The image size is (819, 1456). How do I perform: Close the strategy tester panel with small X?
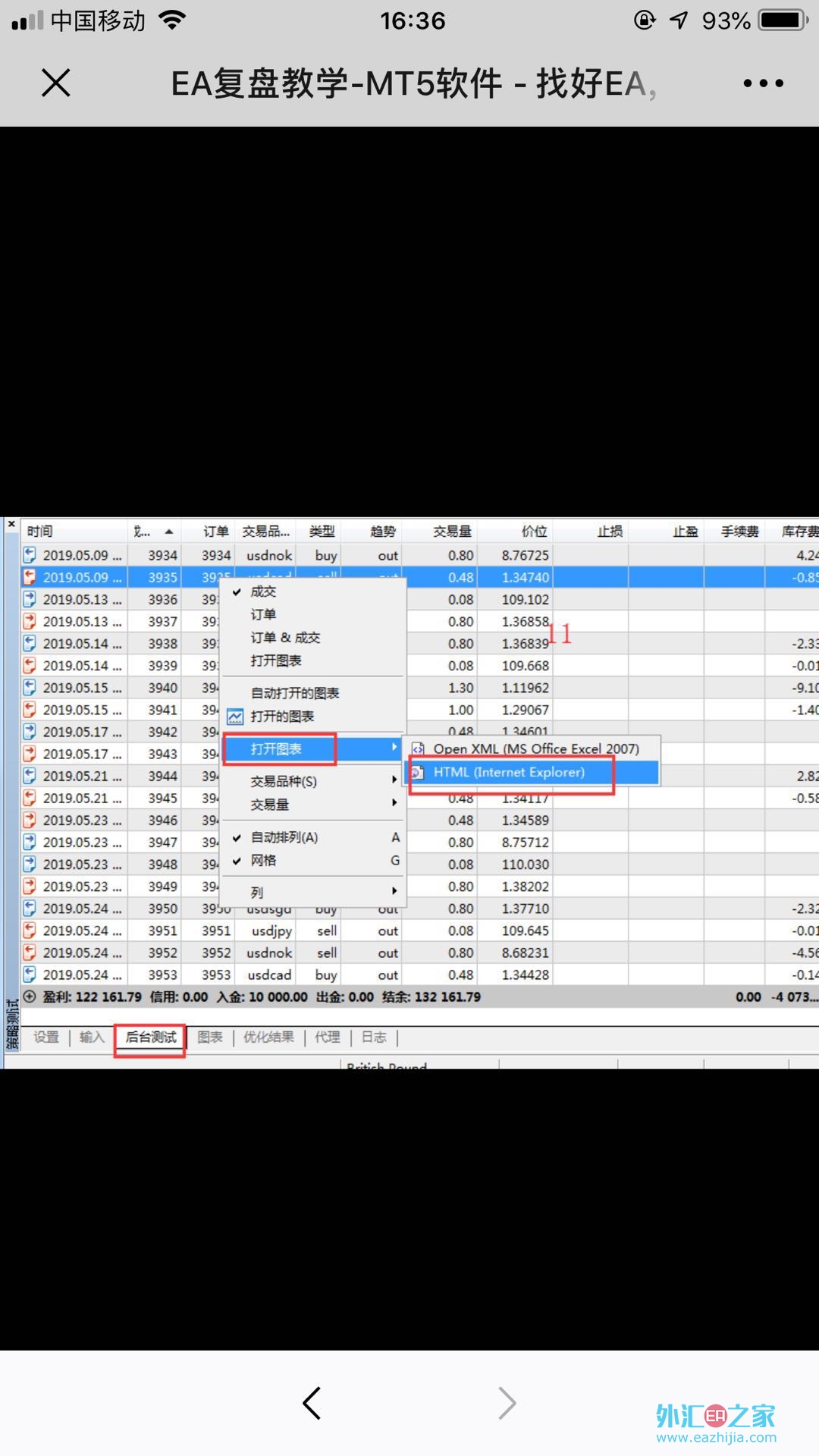tap(11, 524)
